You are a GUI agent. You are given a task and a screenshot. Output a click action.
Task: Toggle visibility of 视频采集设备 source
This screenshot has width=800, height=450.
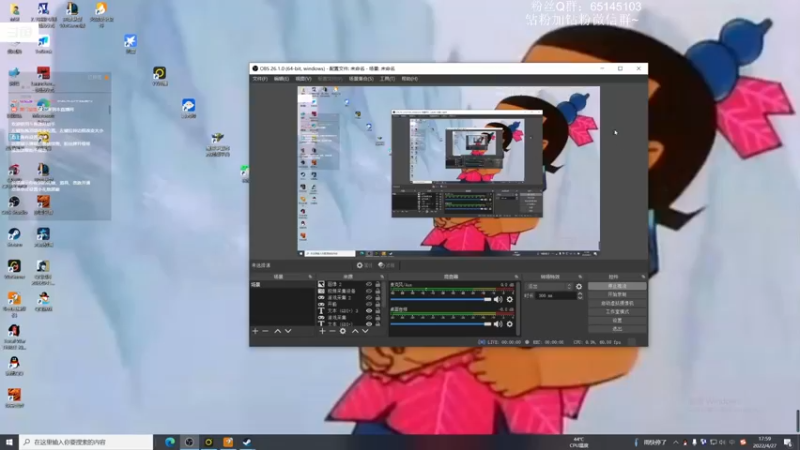(x=369, y=291)
